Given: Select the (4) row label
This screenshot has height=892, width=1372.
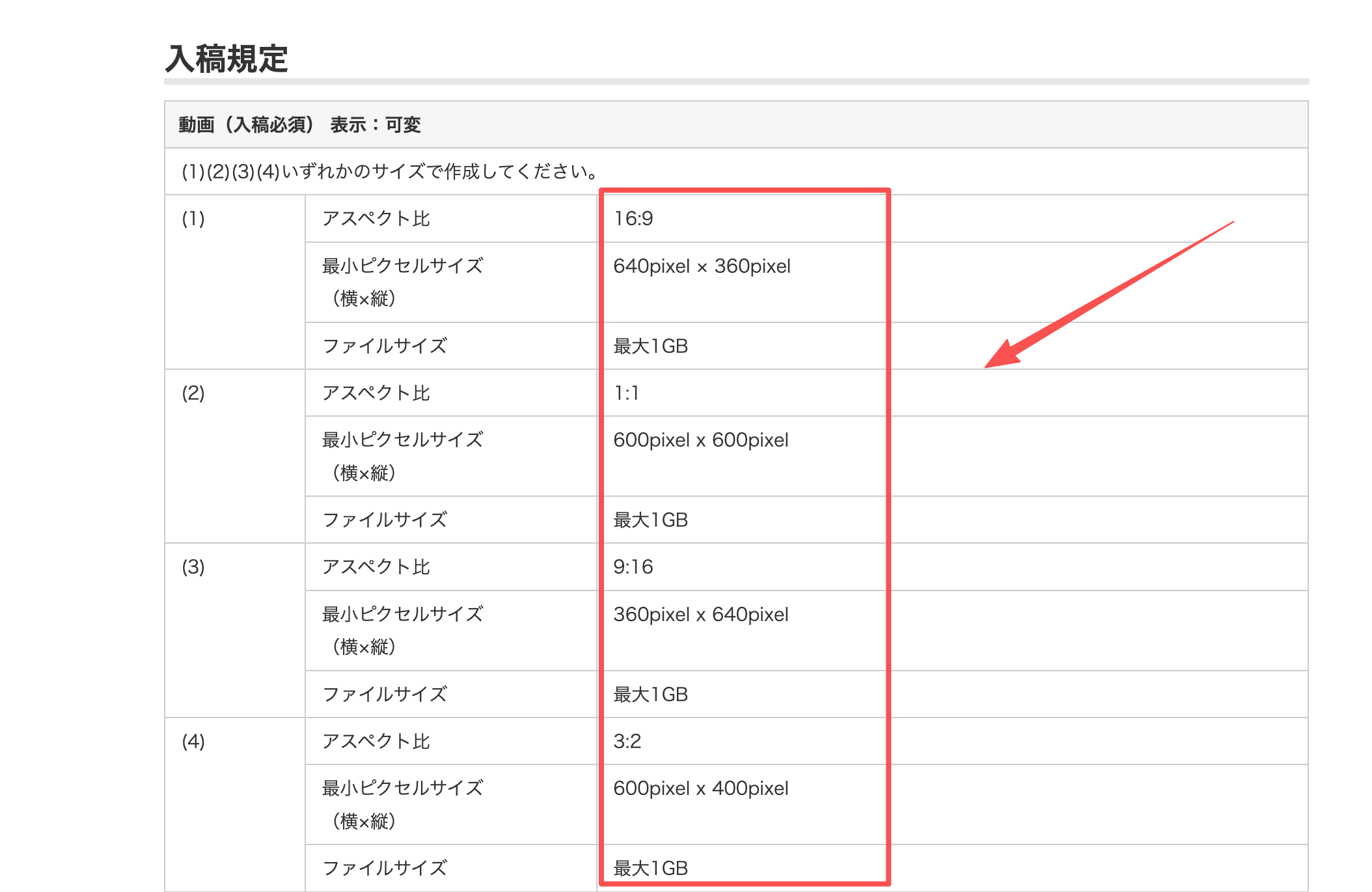Looking at the screenshot, I should pos(193,742).
